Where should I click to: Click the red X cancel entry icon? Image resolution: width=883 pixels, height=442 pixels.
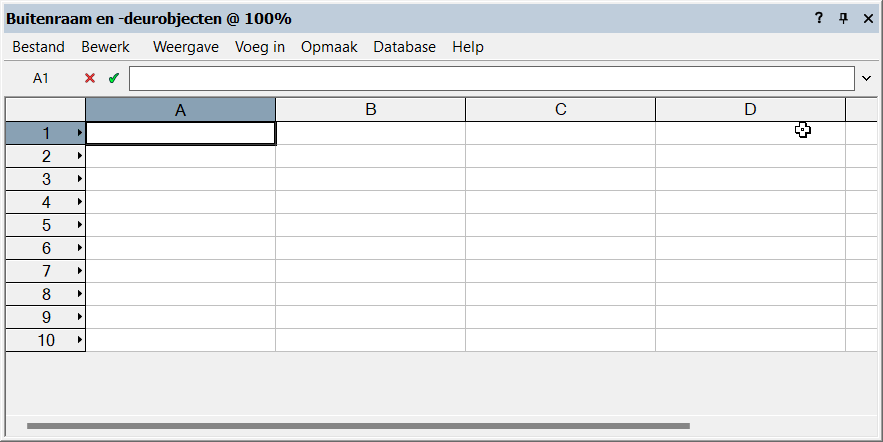(90, 78)
